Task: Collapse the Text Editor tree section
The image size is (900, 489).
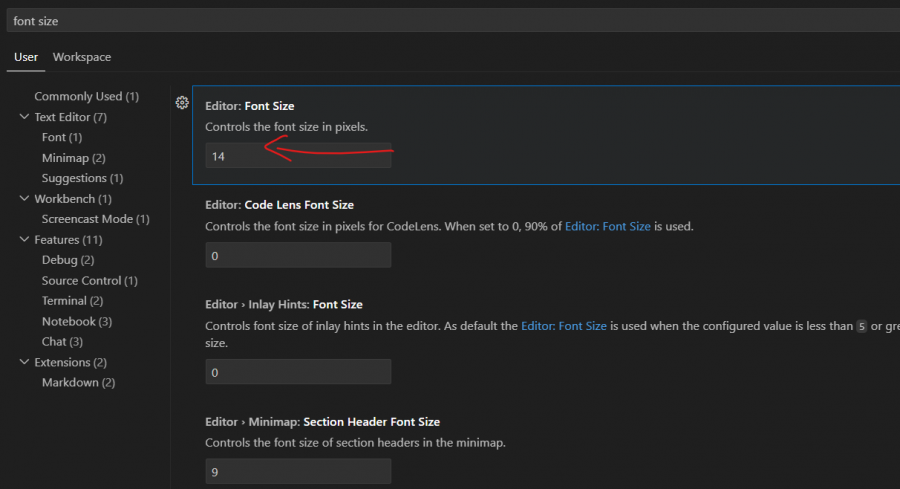Action: 24,117
